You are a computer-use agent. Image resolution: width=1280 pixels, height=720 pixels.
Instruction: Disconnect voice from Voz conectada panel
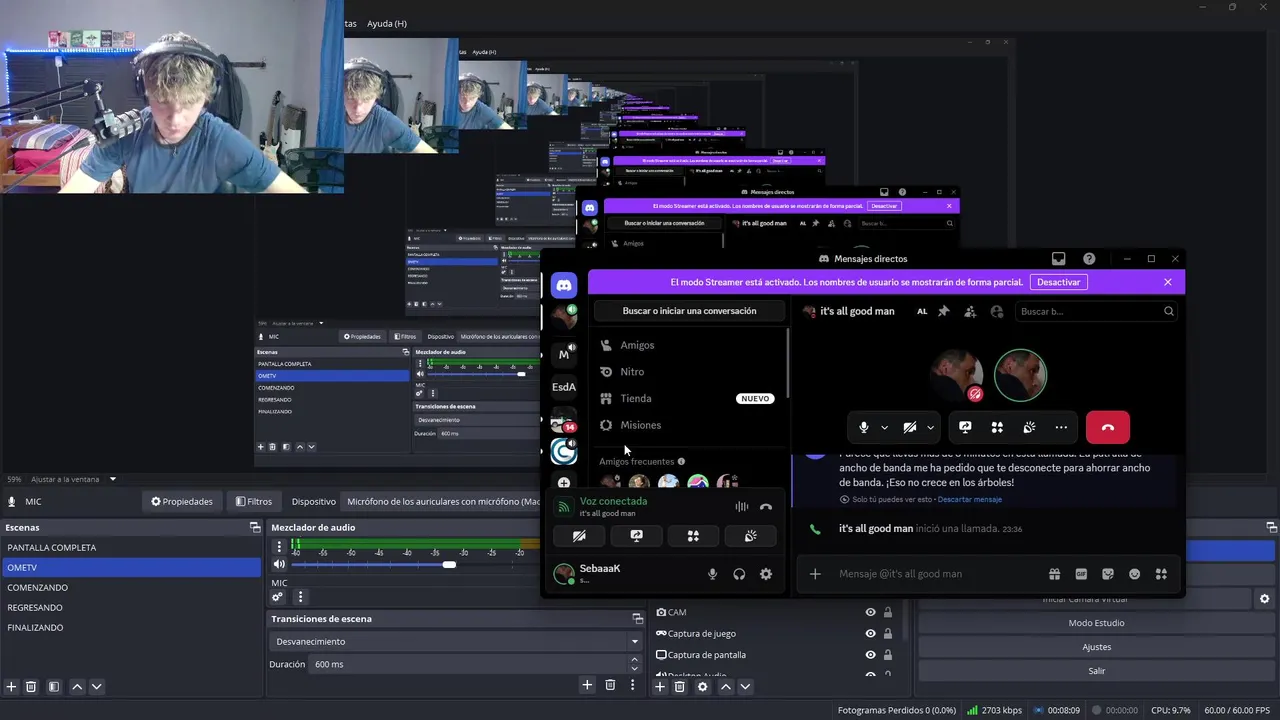[766, 507]
